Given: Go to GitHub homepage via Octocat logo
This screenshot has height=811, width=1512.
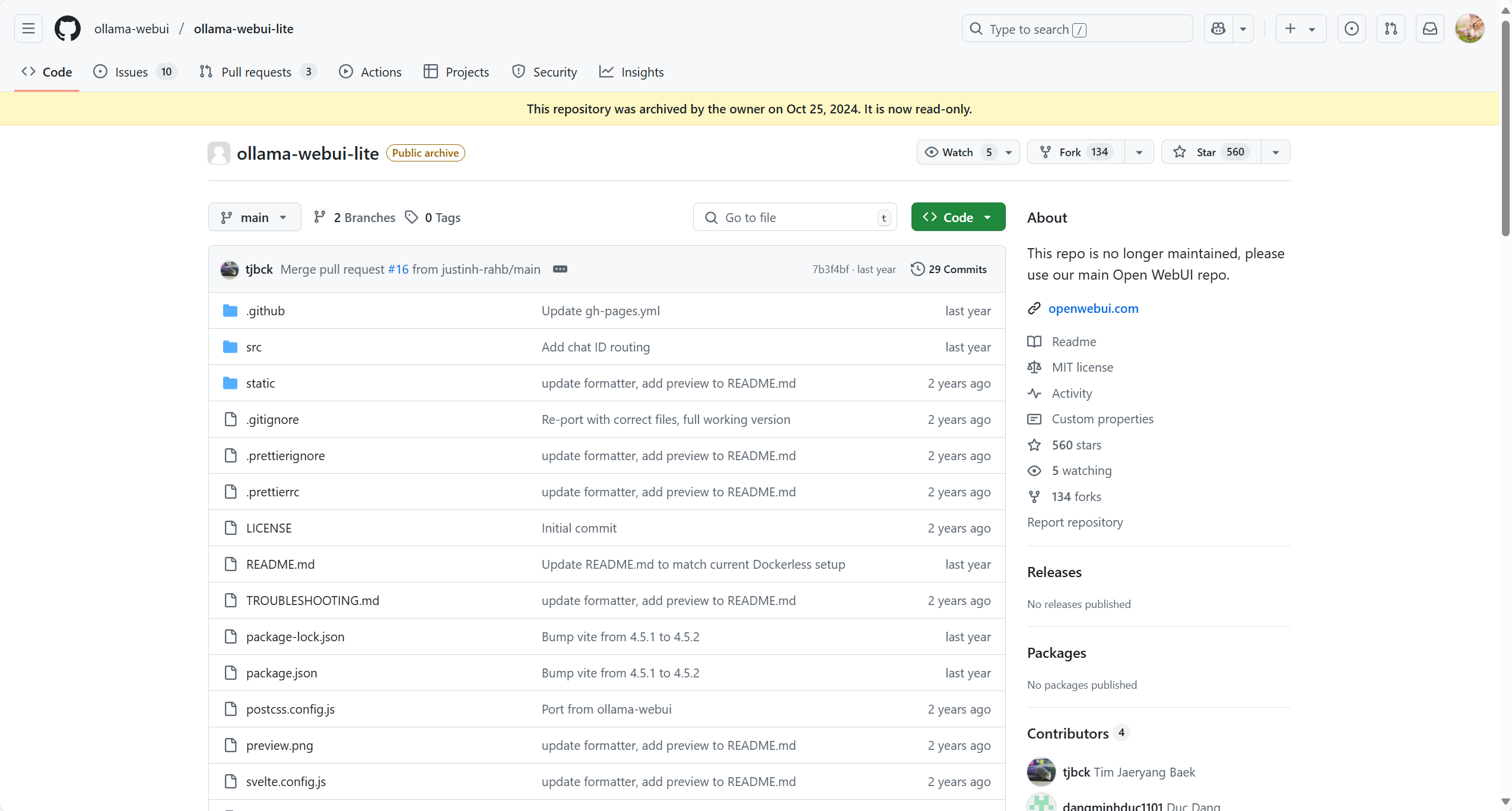Looking at the screenshot, I should [x=68, y=28].
